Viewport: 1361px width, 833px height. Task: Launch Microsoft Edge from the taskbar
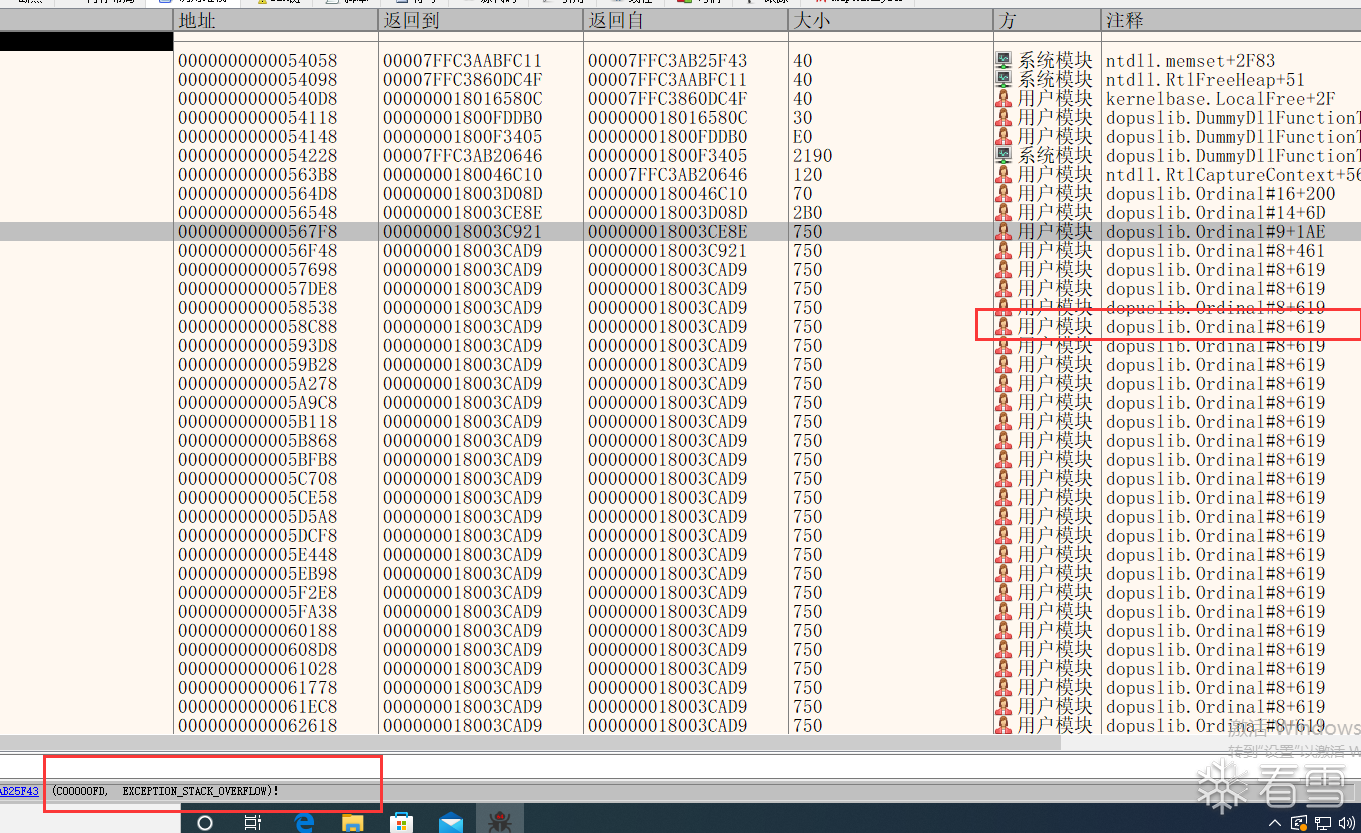coord(304,822)
